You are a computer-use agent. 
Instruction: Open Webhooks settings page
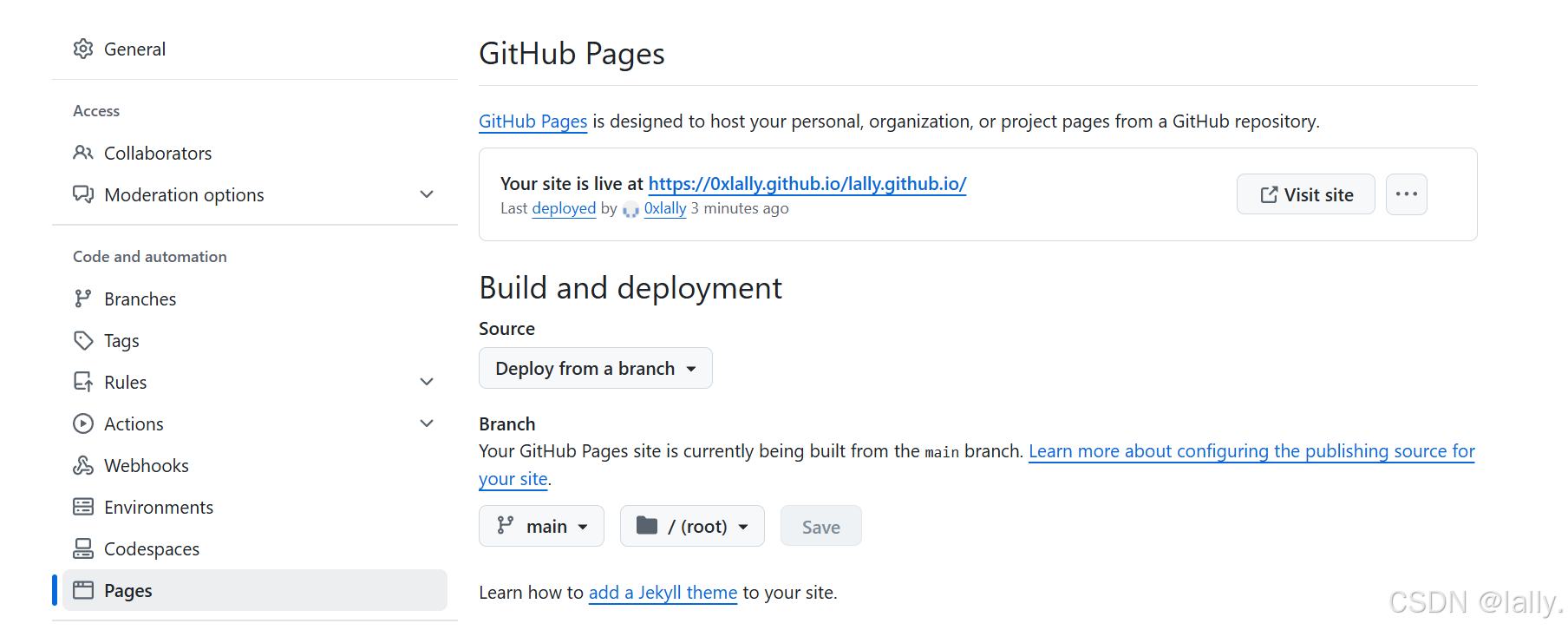[x=255, y=465]
